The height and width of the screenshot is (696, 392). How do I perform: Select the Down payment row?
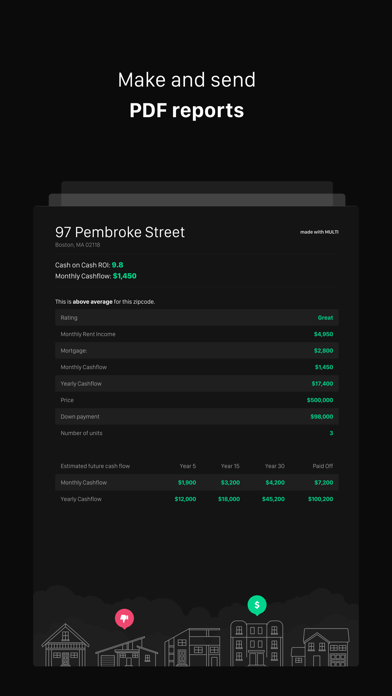(197, 416)
